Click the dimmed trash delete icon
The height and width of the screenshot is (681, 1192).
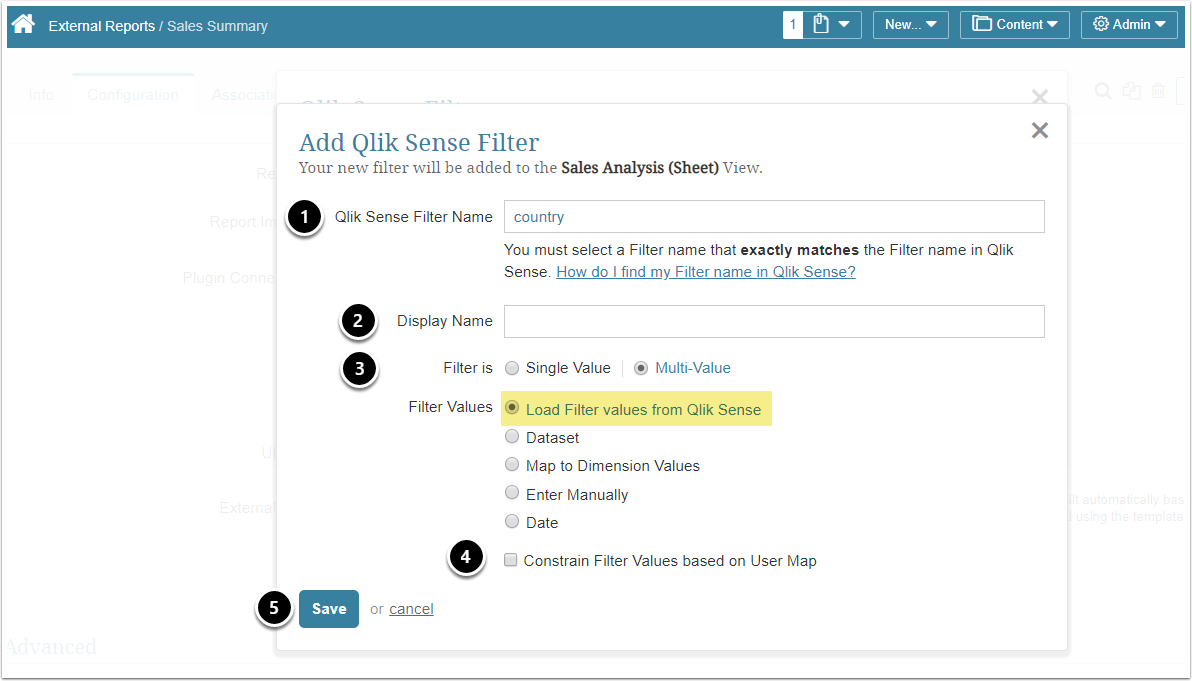1158,91
